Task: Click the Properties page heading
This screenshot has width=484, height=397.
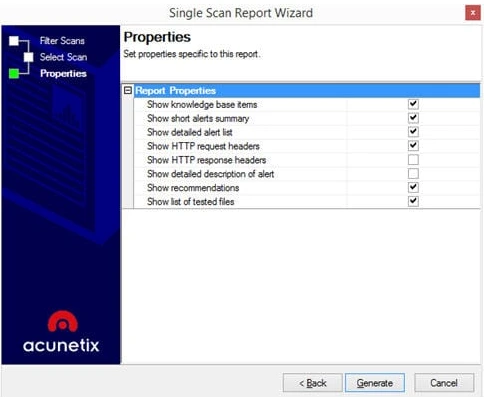Action: click(x=157, y=37)
